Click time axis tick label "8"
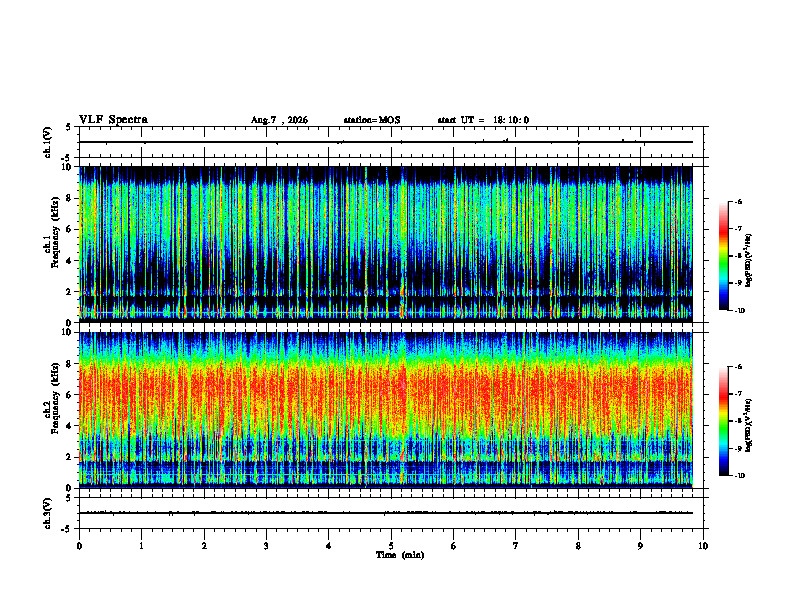Image resolution: width=792 pixels, height=612 pixels. pos(578,546)
